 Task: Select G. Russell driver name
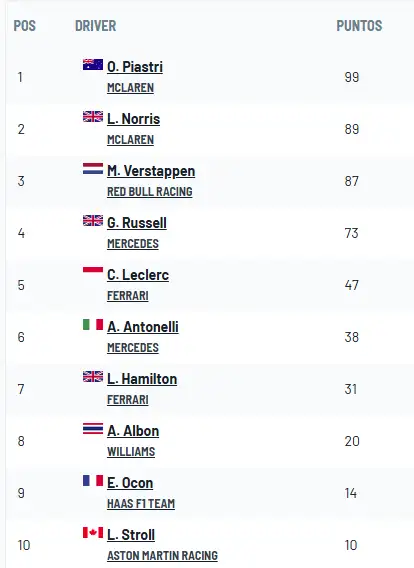137,223
